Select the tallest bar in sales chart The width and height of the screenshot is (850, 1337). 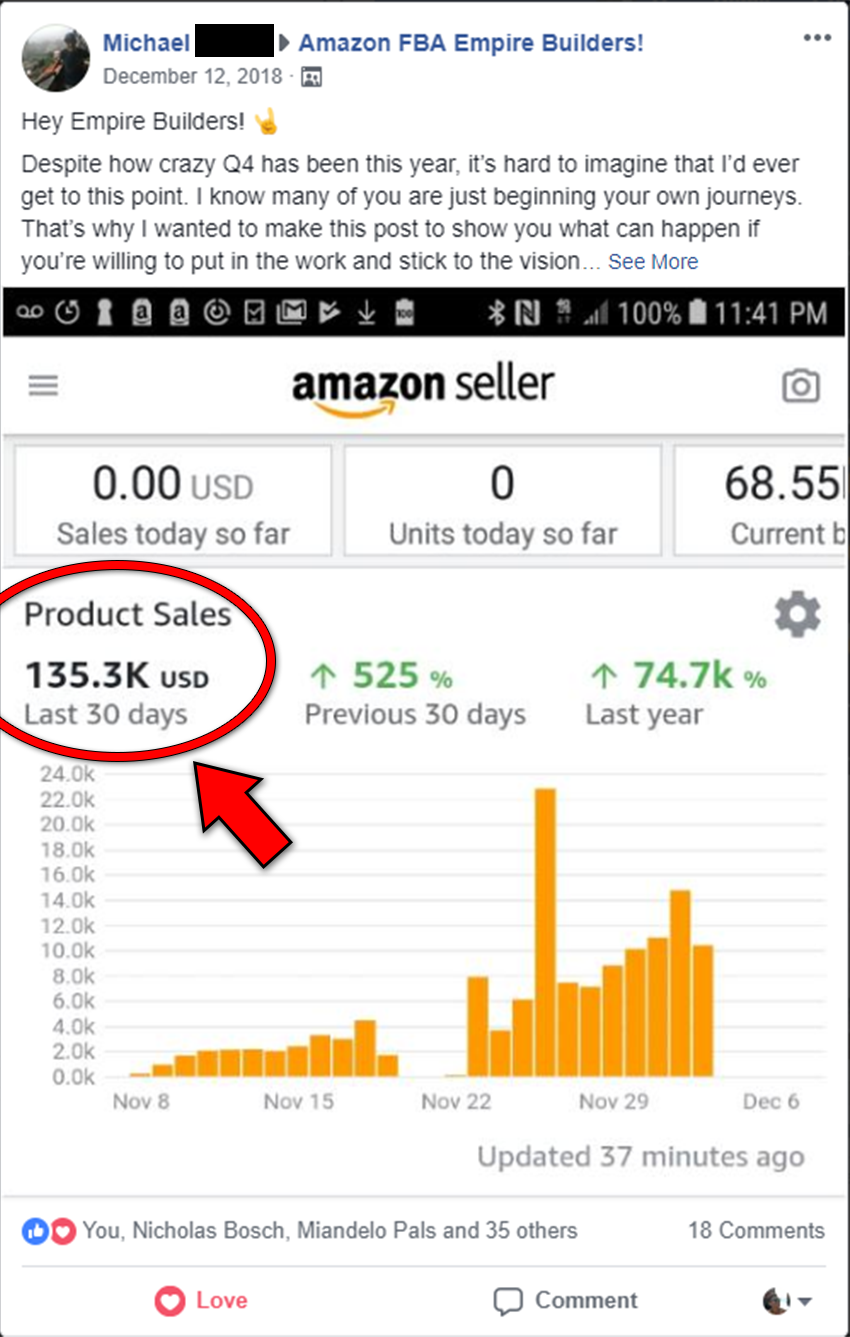(545, 932)
